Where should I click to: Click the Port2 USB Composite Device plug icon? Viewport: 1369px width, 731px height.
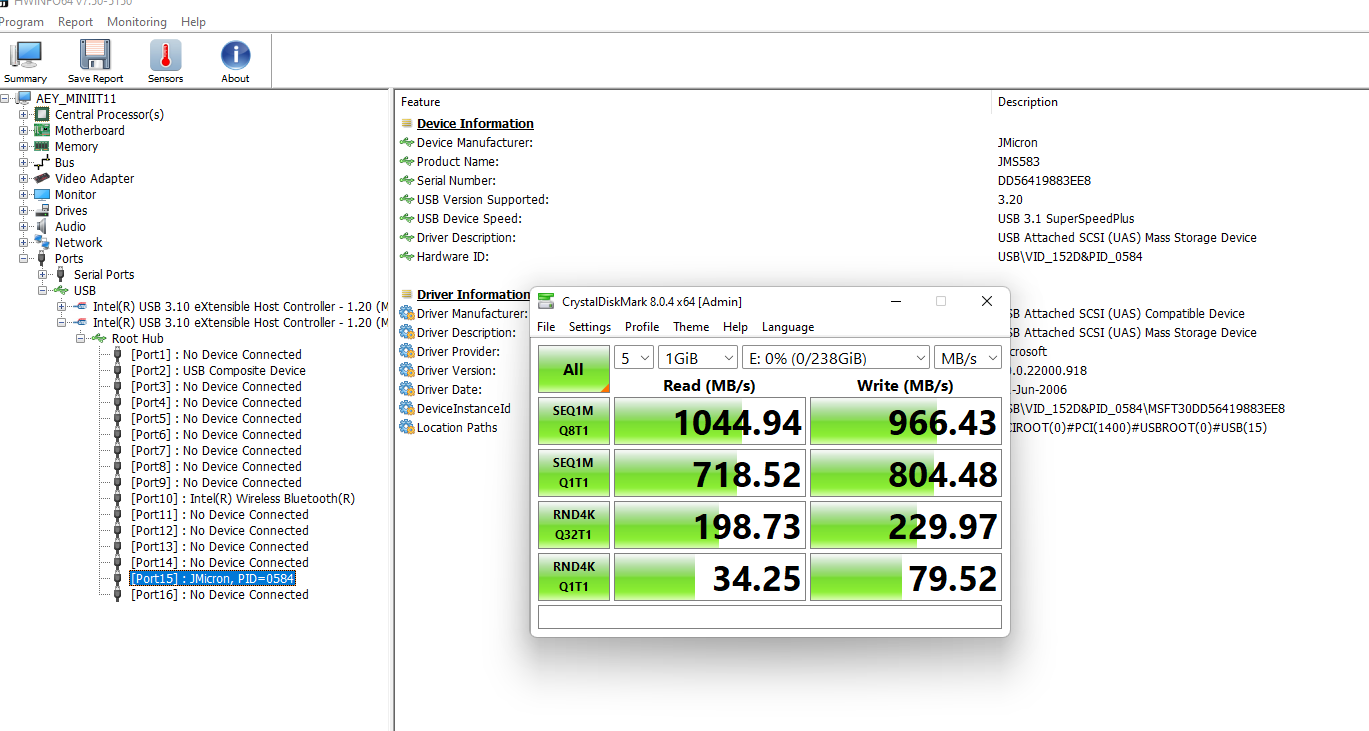click(119, 370)
